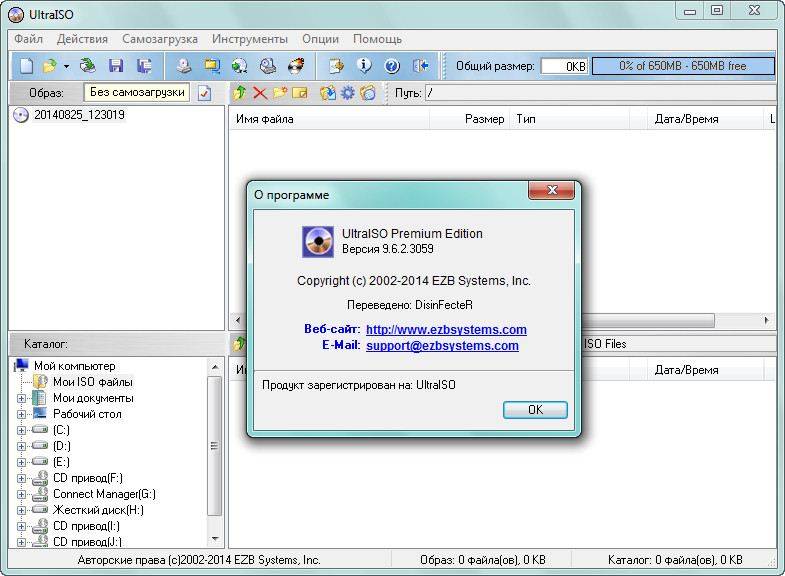The height and width of the screenshot is (576, 785).
Task: Select the 20140825_123019 image root node
Action: pyautogui.click(x=79, y=115)
